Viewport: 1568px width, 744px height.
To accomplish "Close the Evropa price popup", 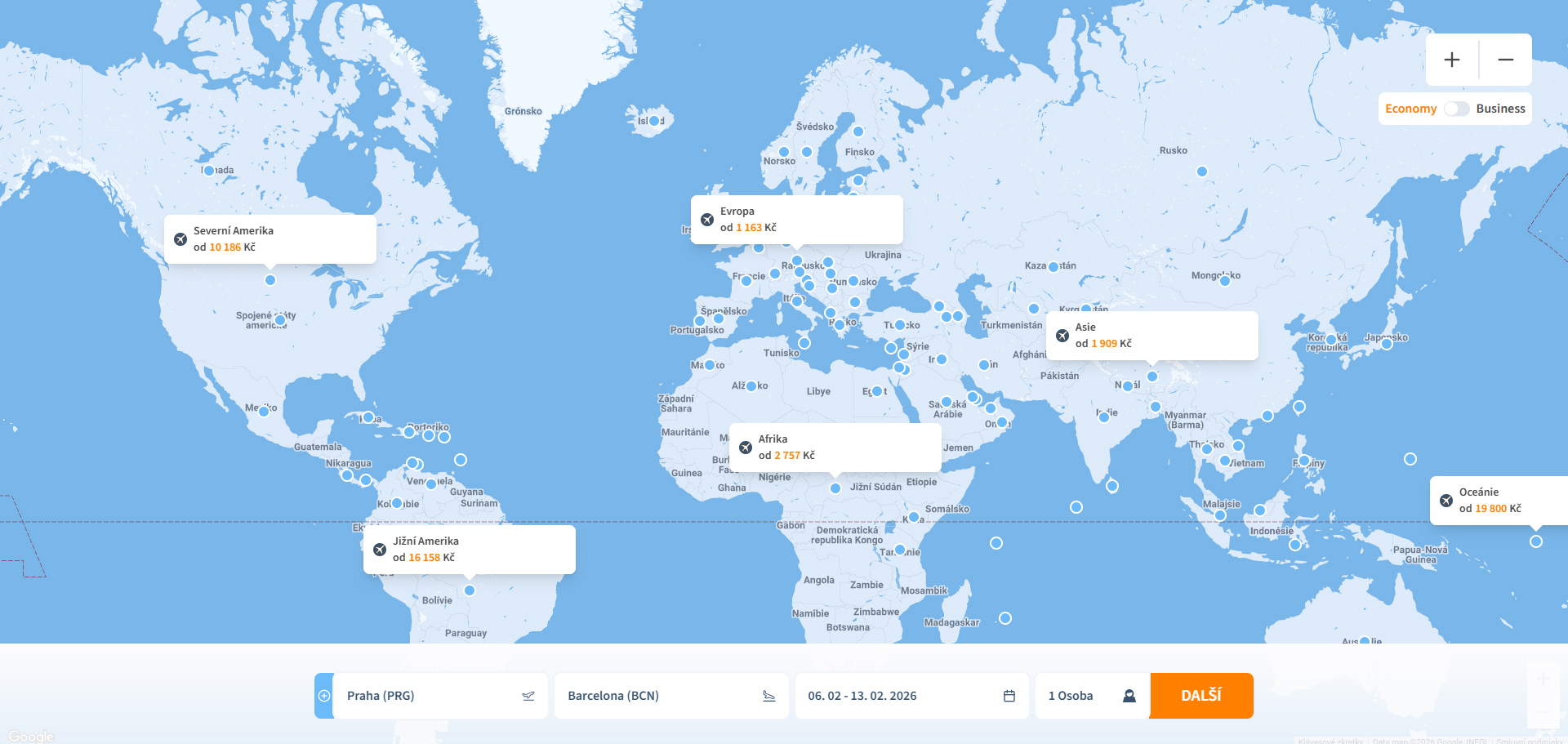I will (707, 220).
